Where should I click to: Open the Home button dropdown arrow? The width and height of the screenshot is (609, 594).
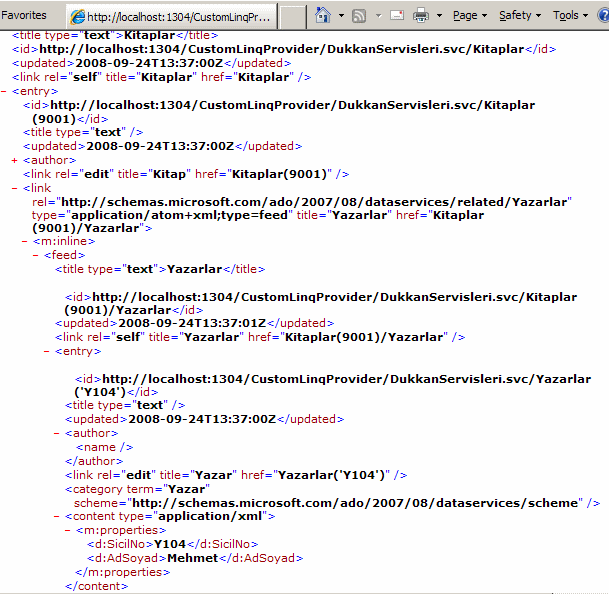click(x=341, y=16)
